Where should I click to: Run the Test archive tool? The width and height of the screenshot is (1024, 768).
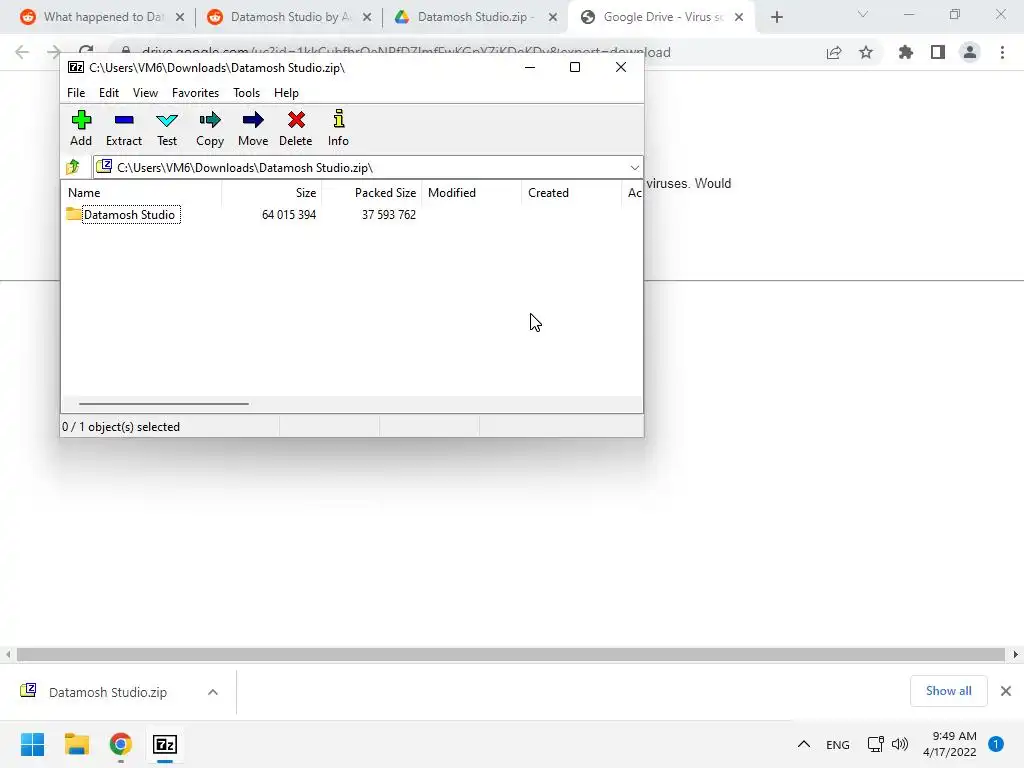167,128
